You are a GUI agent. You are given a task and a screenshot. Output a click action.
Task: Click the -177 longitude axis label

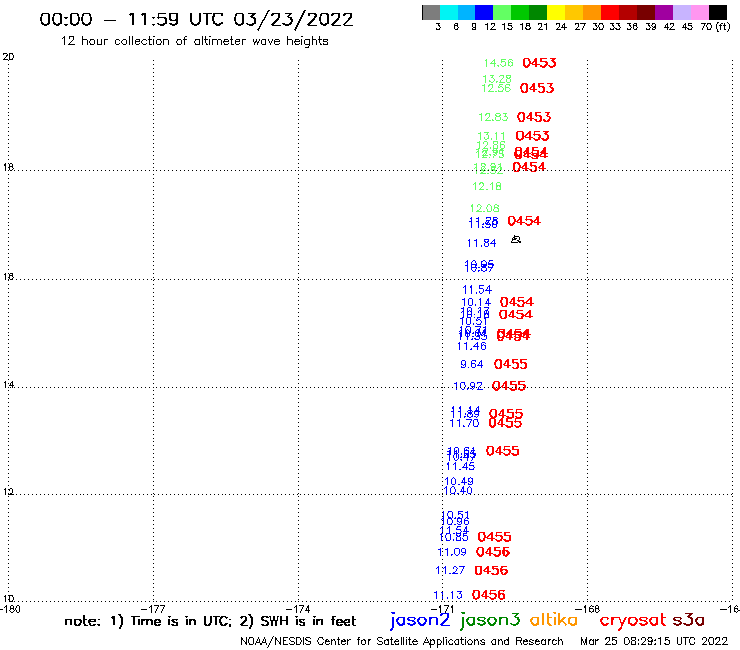tap(153, 609)
